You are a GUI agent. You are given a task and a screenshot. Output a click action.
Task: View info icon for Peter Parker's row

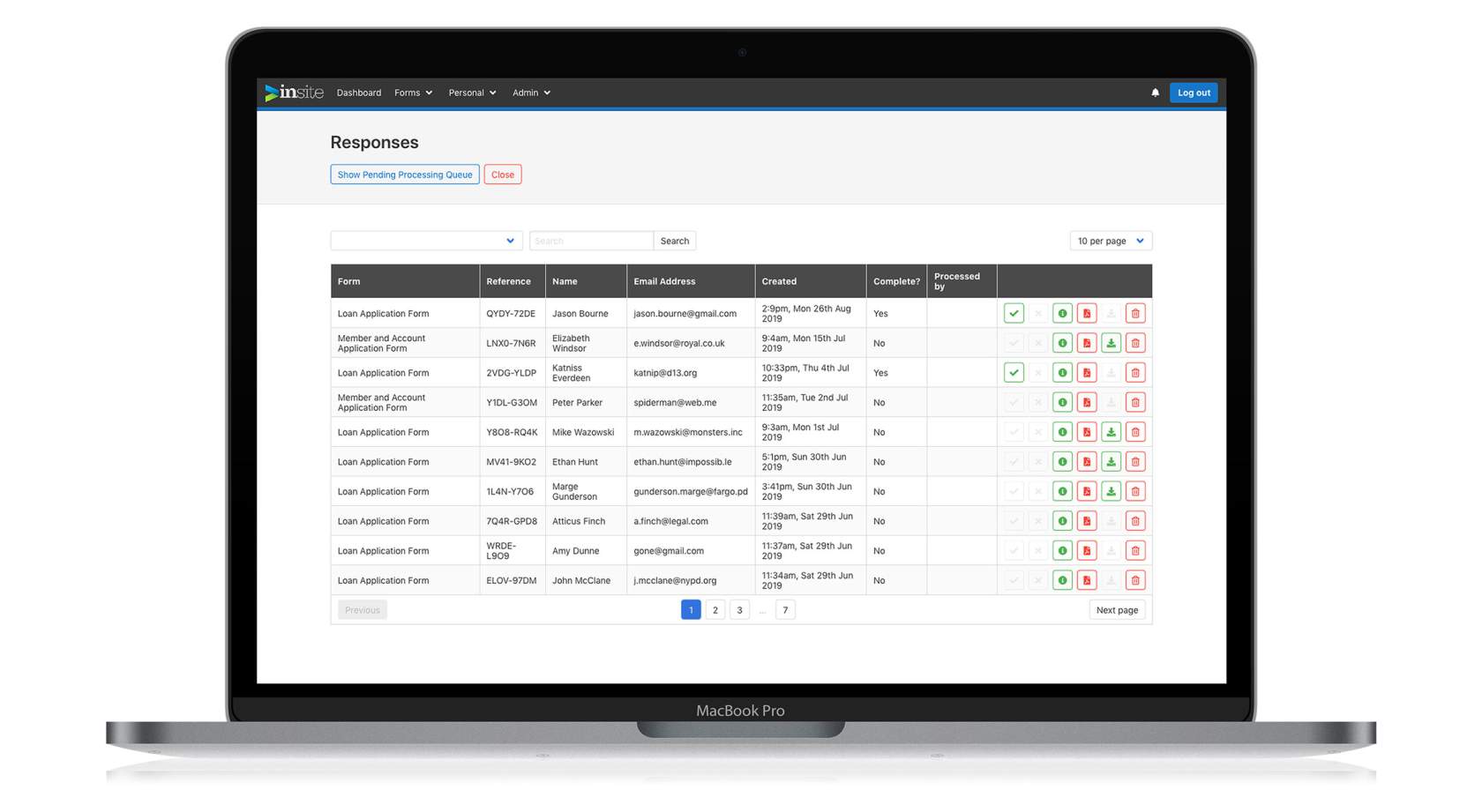[1062, 402]
